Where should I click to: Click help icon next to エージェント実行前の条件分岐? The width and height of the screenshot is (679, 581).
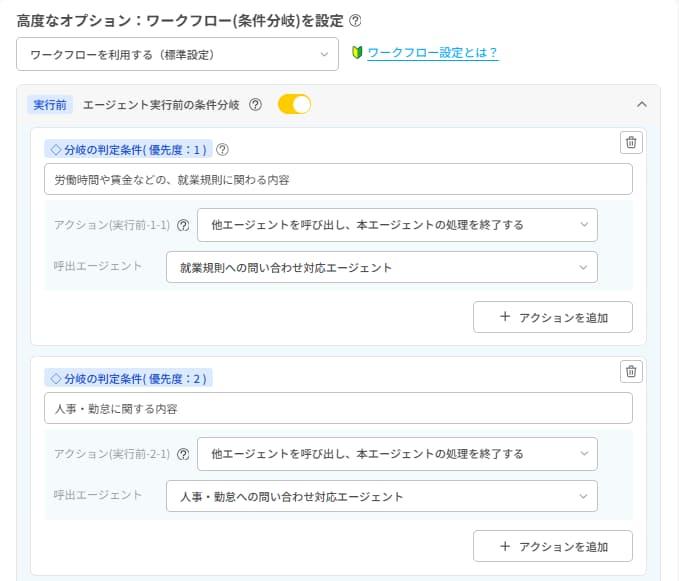click(x=255, y=104)
